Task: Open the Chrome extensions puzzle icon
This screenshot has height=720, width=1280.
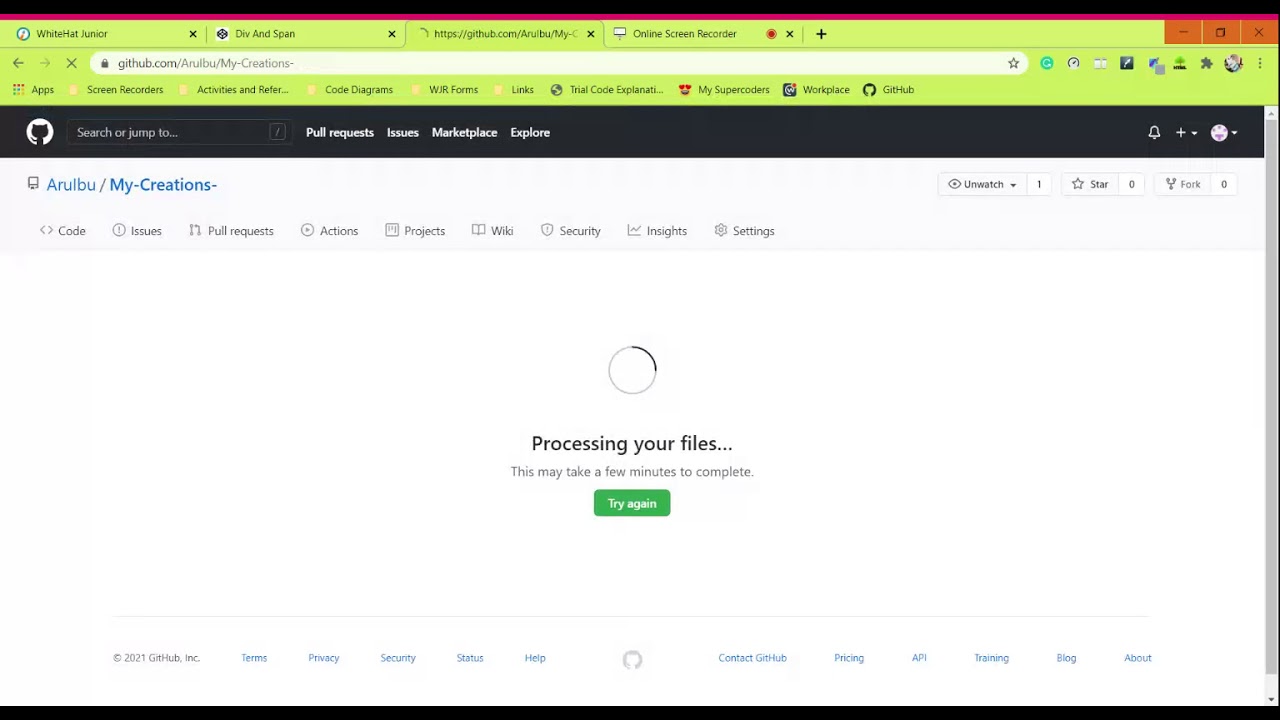Action: 1206,63
